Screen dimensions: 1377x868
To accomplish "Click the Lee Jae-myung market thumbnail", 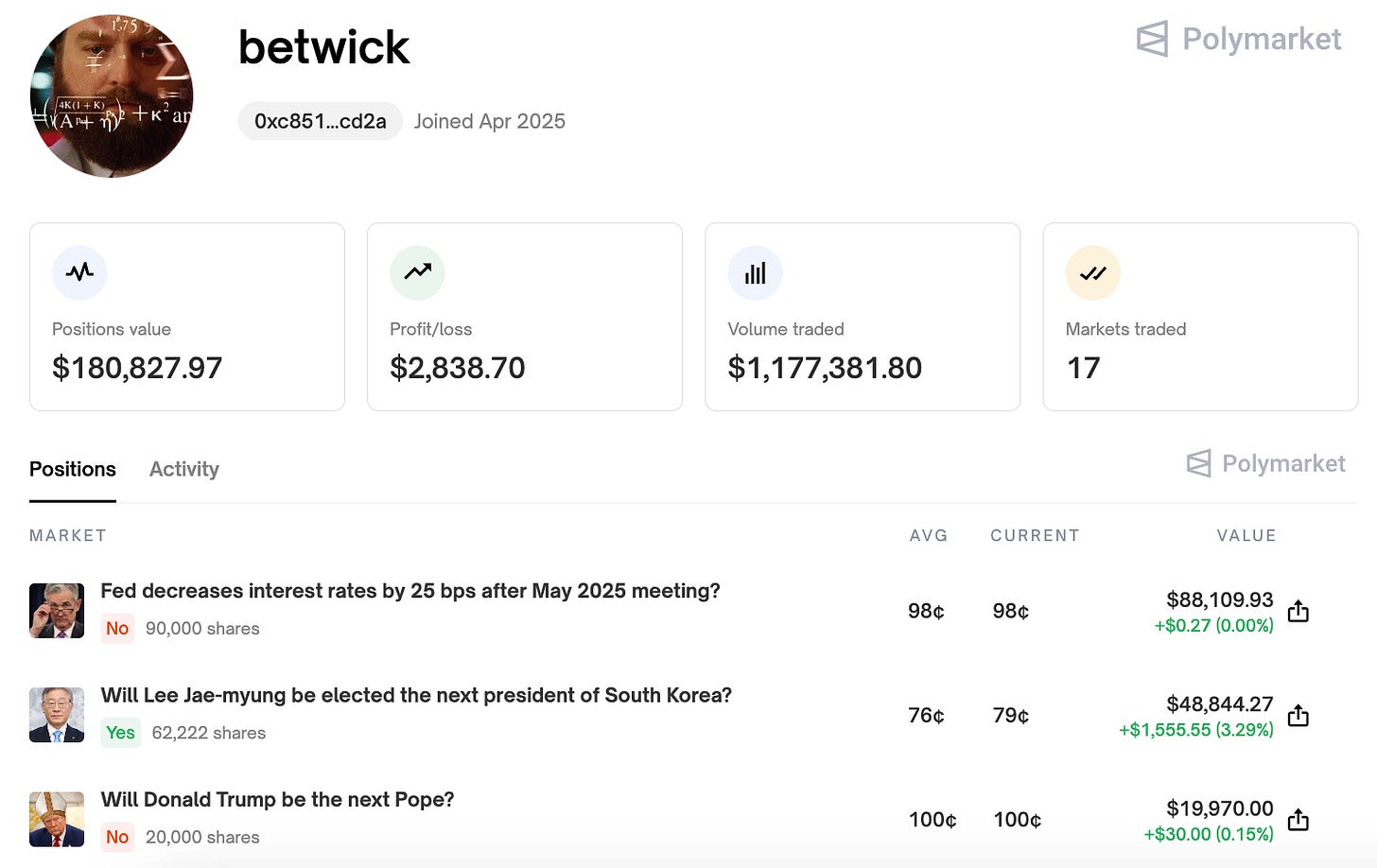I will (57, 715).
